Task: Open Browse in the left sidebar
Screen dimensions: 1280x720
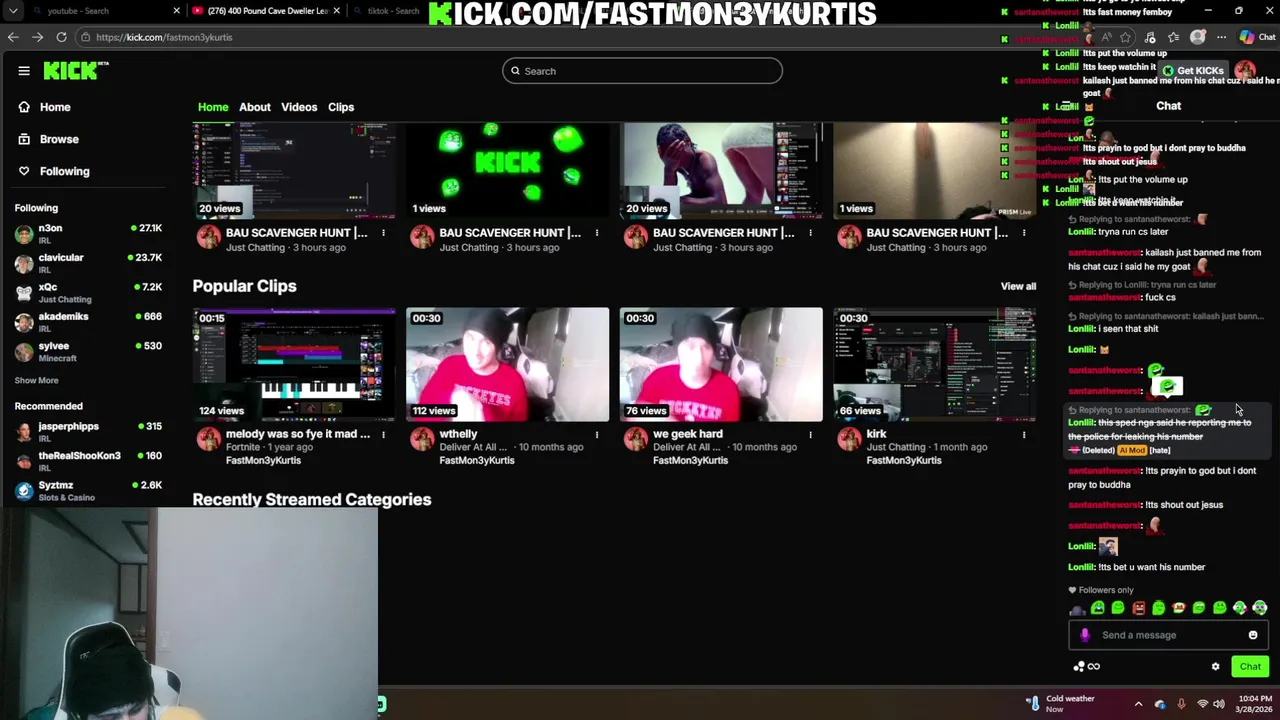Action: coord(49,139)
